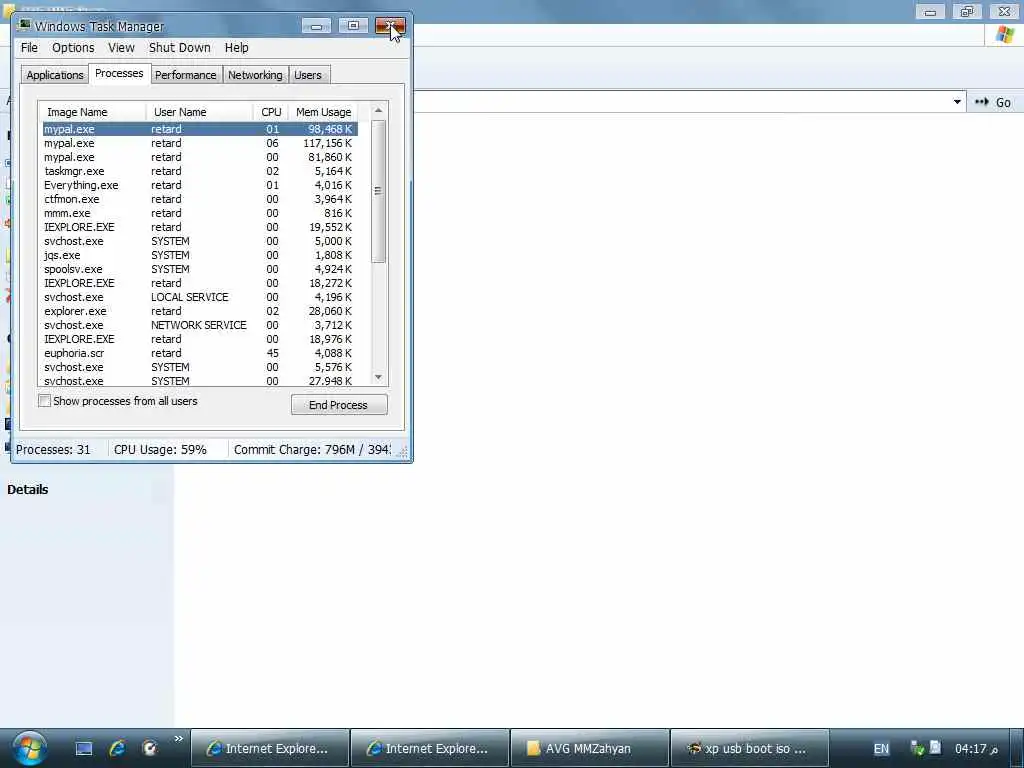1024x768 pixels.
Task: Click the CPU Usage 59% status entry
Action: point(160,450)
